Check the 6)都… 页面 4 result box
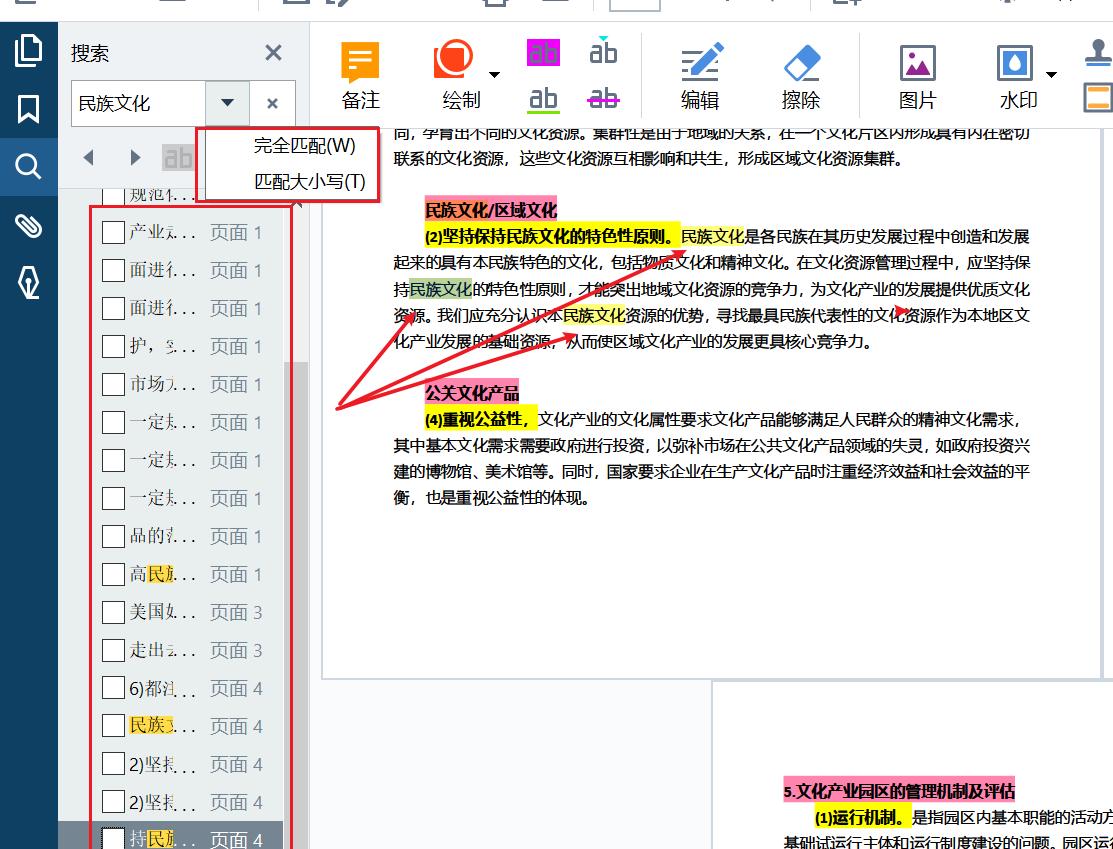 pyautogui.click(x=113, y=688)
